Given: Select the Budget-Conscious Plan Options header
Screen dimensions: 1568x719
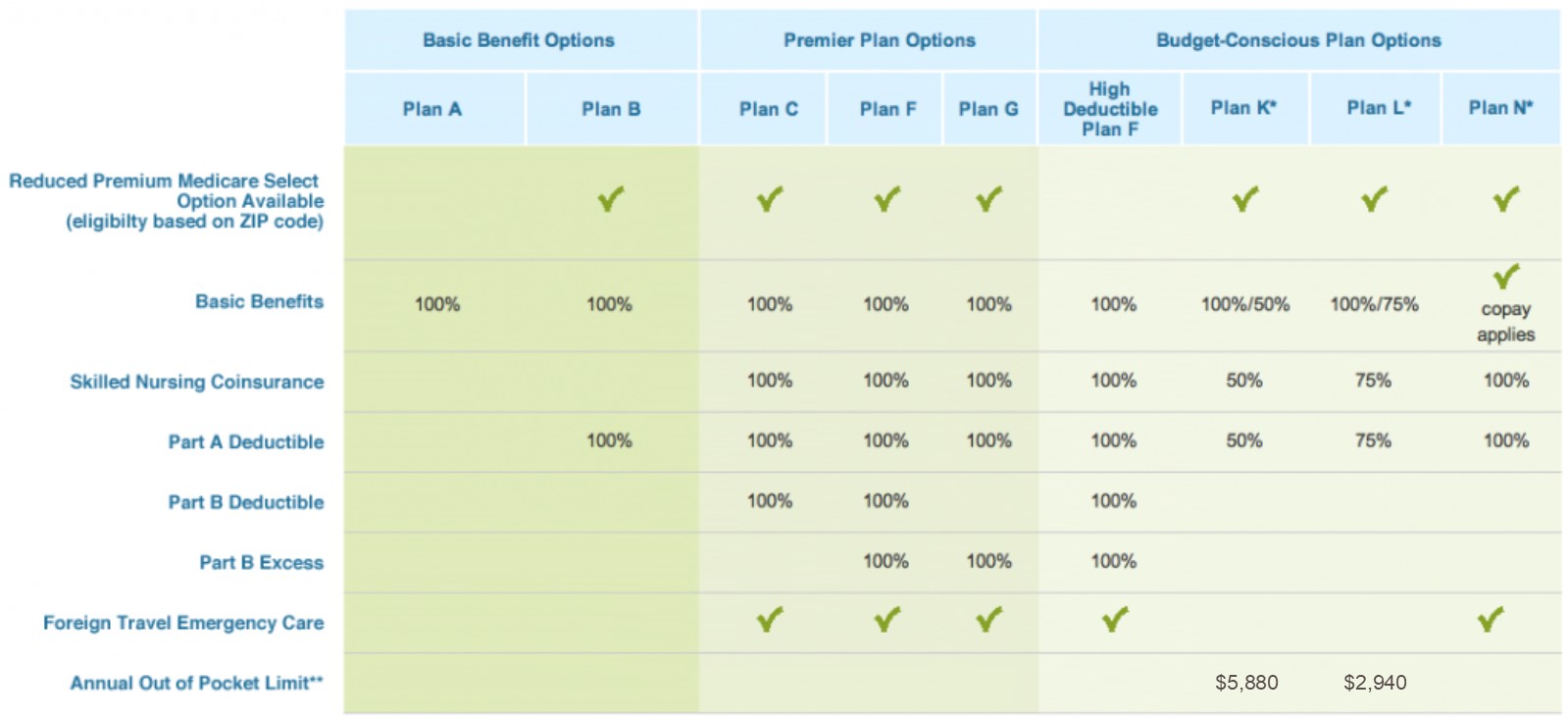Looking at the screenshot, I should pos(1298,40).
